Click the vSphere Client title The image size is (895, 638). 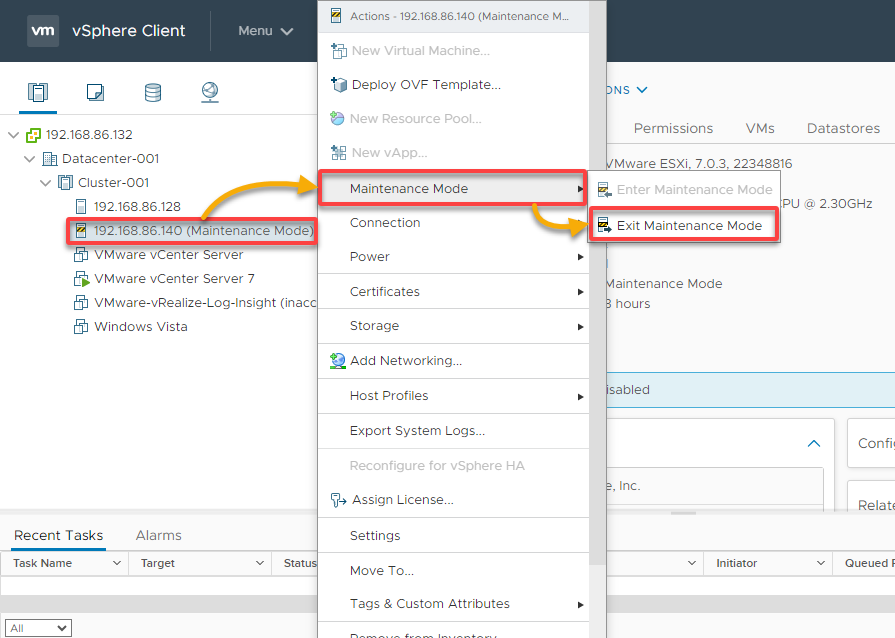pyautogui.click(x=128, y=31)
